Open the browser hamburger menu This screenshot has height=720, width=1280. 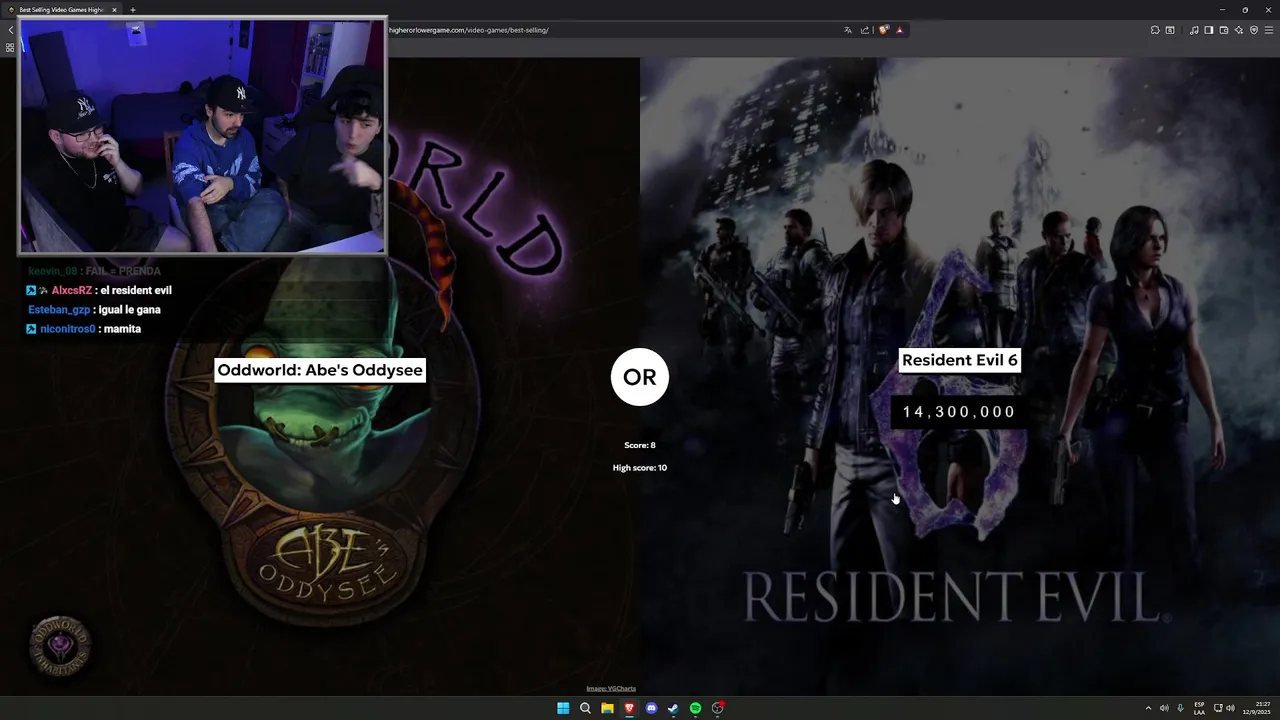(x=1269, y=30)
